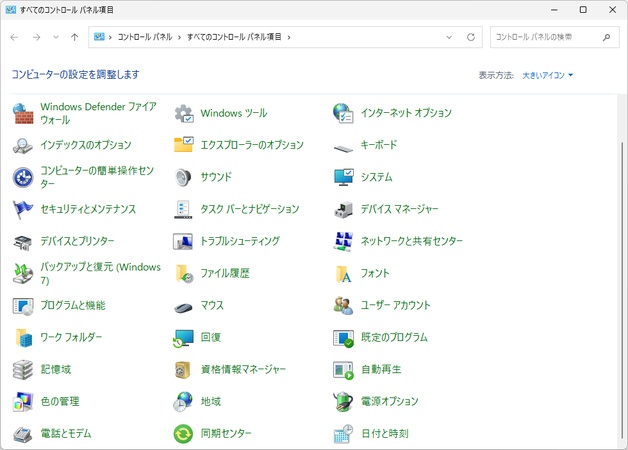
Task: Expand chevron after コントロール パネル breadcrumb
Action: (x=179, y=37)
